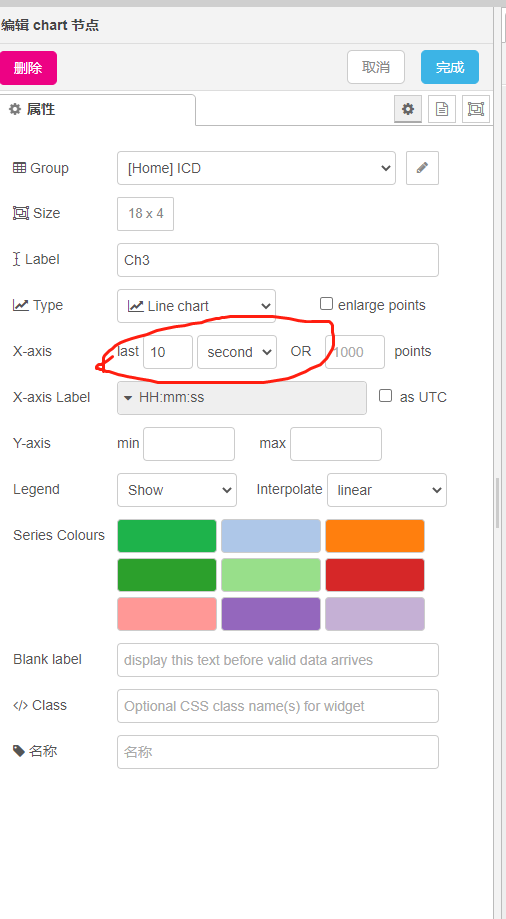
Task: Select the purple series colour swatch
Action: (x=271, y=614)
